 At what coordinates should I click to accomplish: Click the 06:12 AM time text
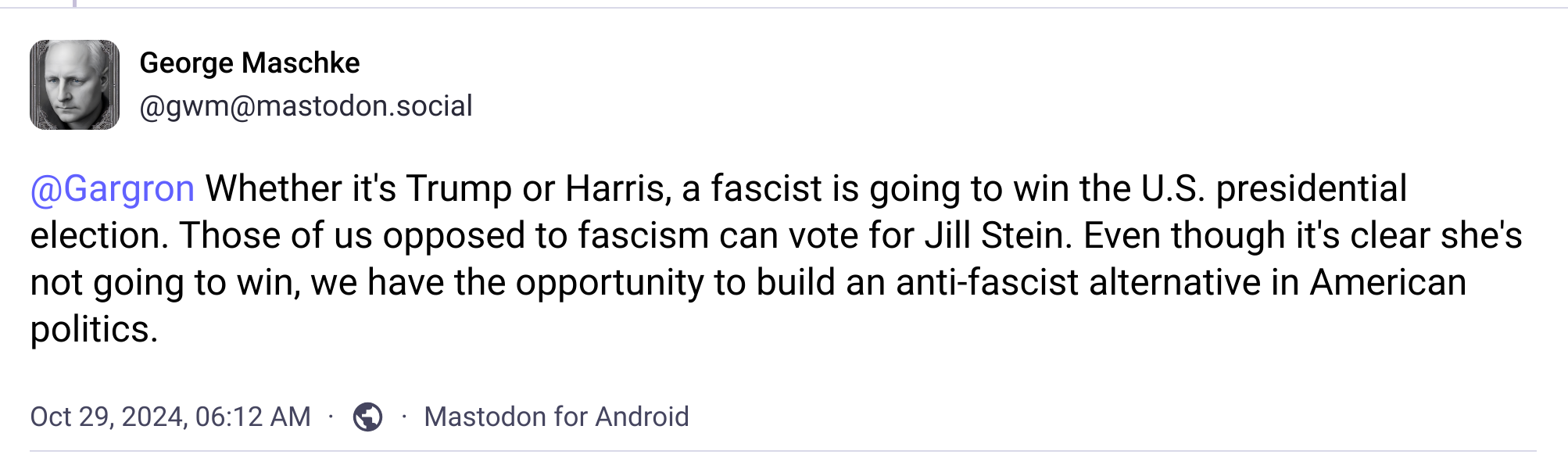pos(253,417)
